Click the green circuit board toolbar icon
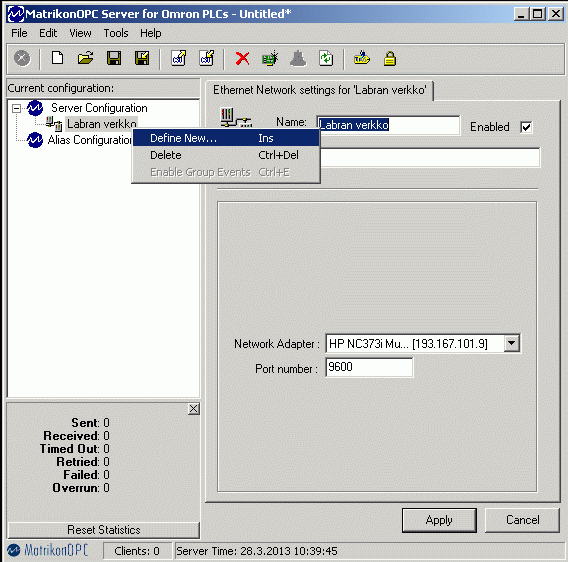Screen dimensions: 568x562 (x=270, y=58)
